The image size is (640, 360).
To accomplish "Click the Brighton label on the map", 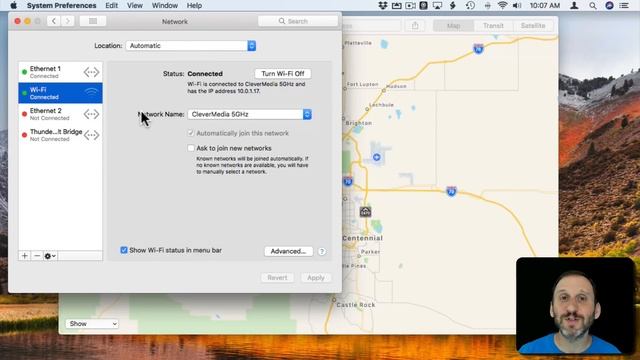I will [358, 123].
